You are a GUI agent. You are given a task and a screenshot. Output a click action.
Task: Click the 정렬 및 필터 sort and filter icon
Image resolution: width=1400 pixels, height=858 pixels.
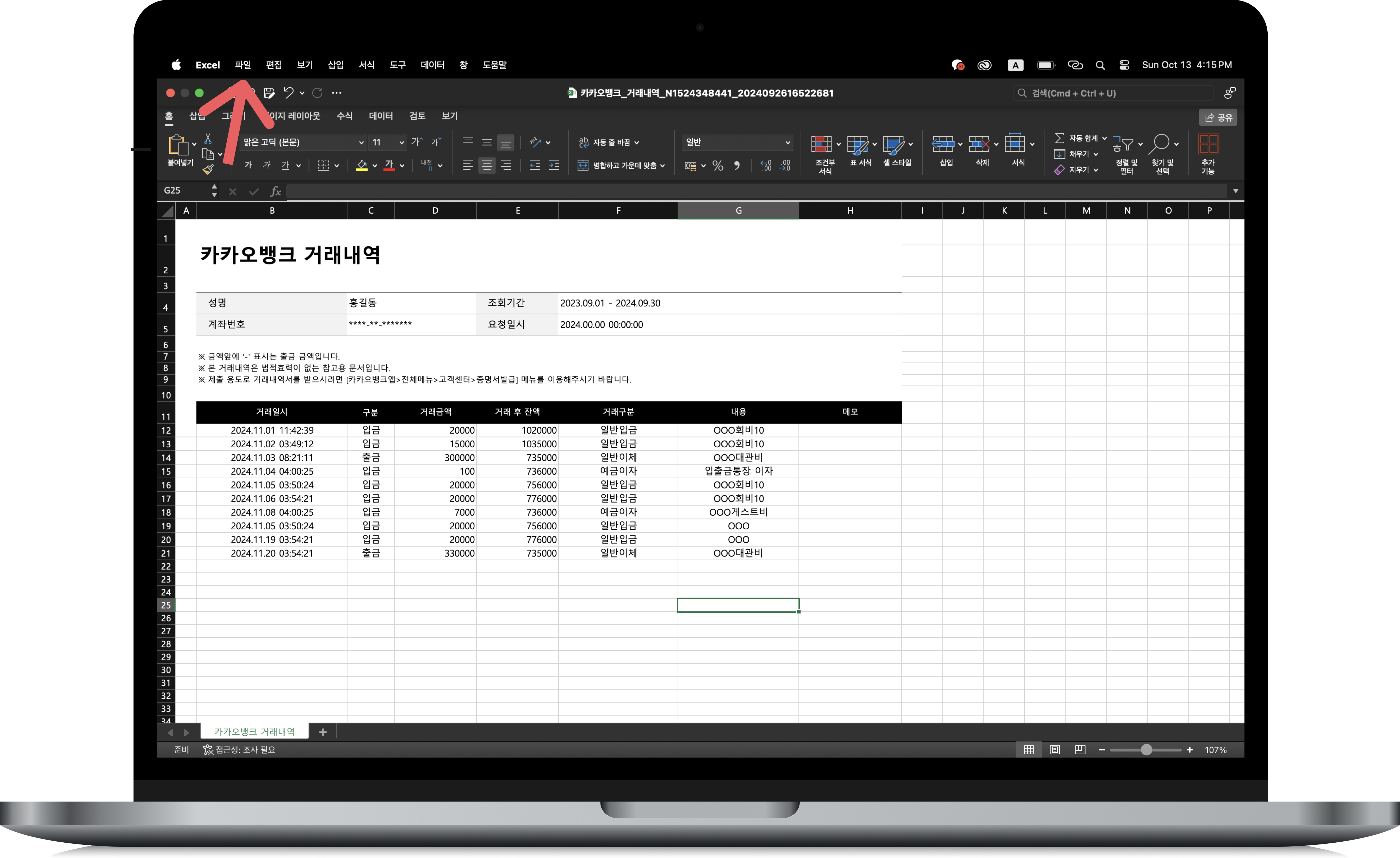pos(1123,144)
